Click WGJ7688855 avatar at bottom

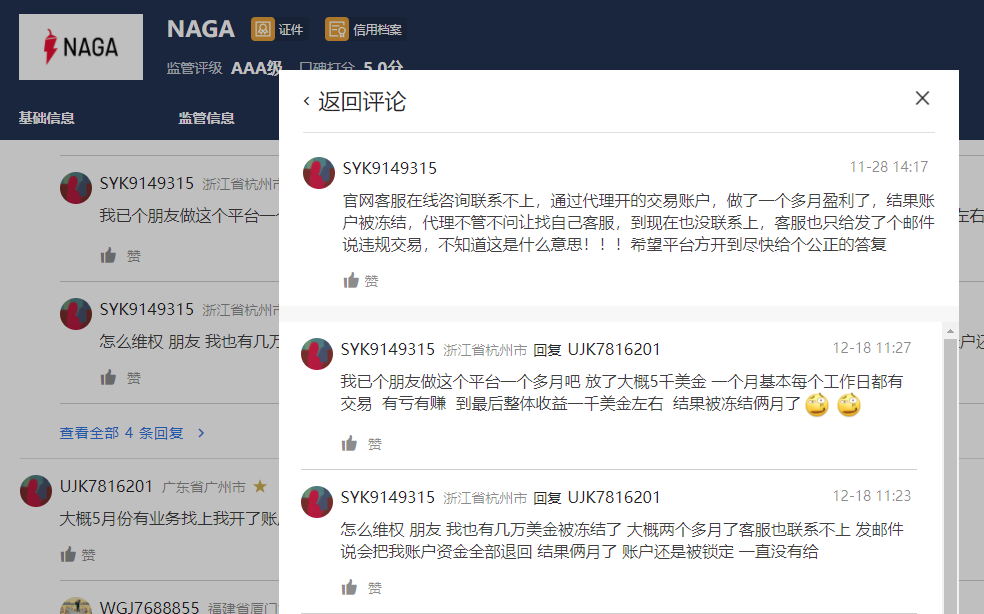76,606
